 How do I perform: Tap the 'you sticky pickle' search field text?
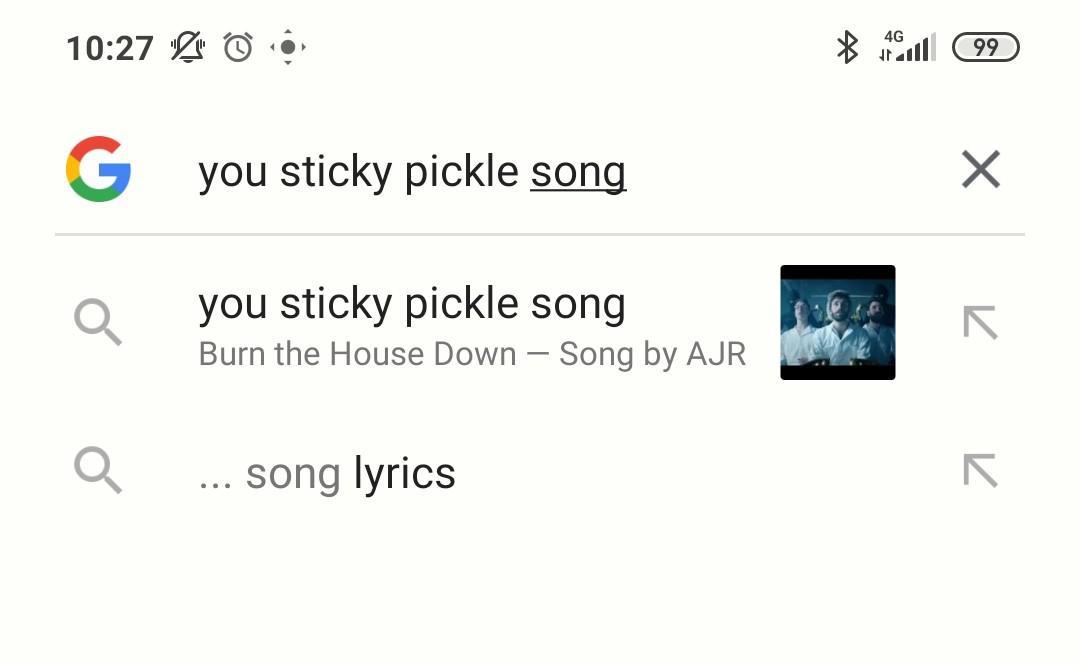[x=358, y=172]
